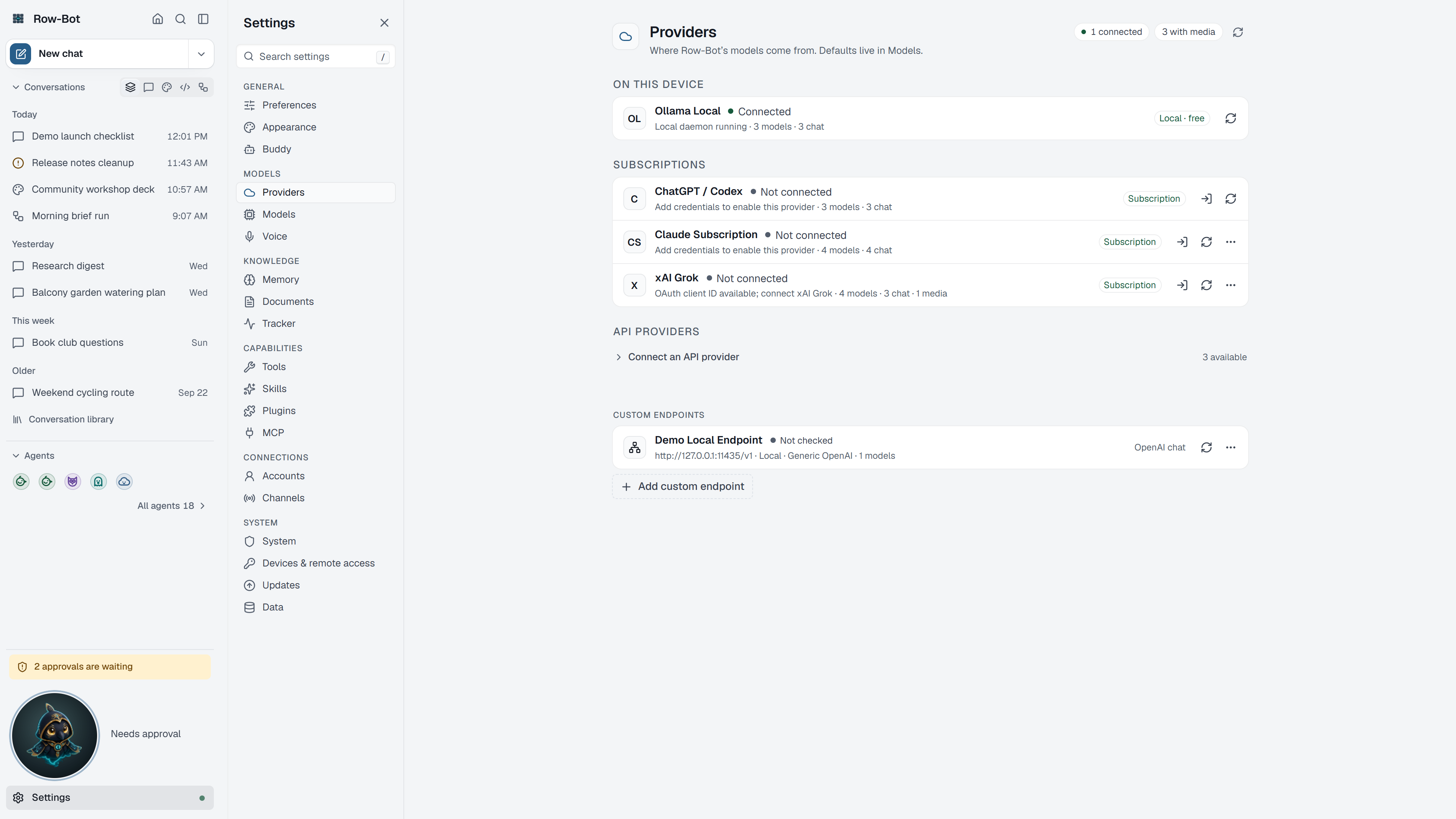1456x819 pixels.
Task: Select the ghost agent avatar
Action: 98,482
